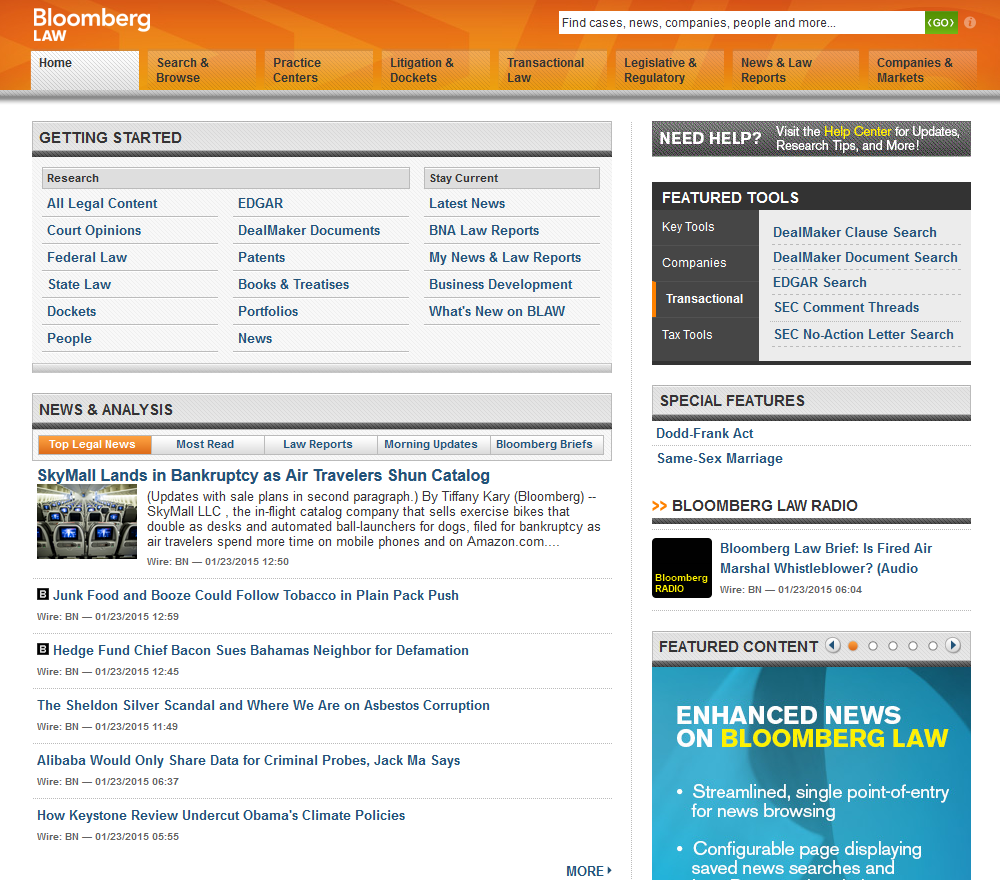Switch to Top Legal News tab
The image size is (1000, 880).
[95, 444]
